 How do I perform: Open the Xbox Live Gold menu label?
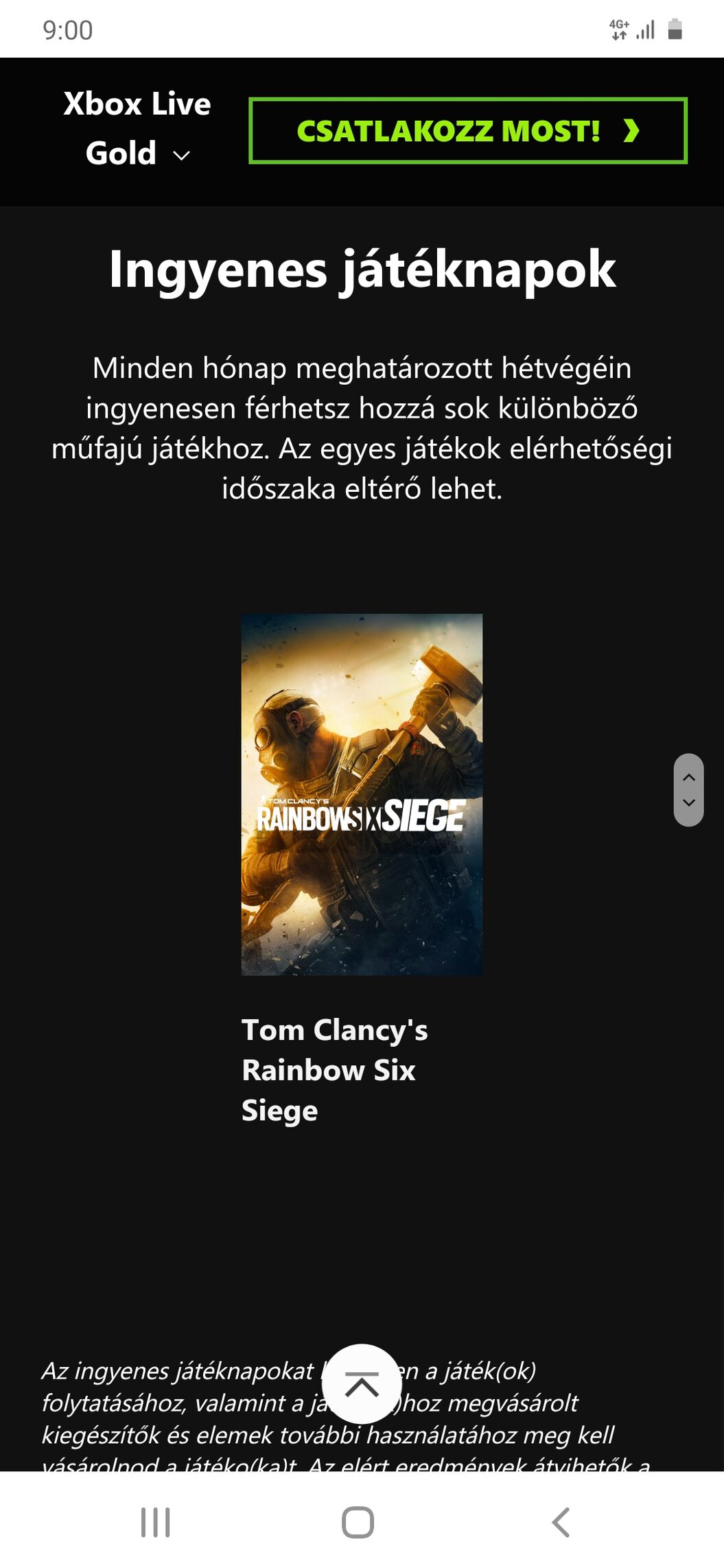point(137,128)
